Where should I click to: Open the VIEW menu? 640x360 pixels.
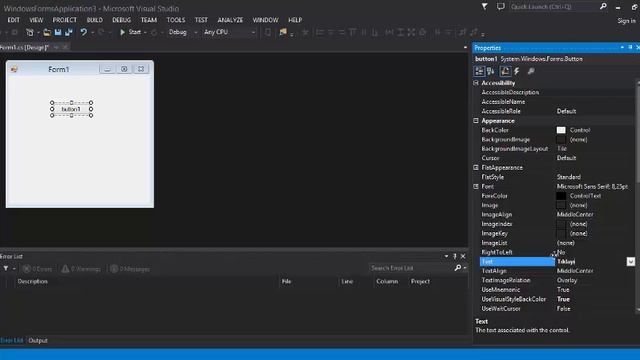click(x=36, y=20)
